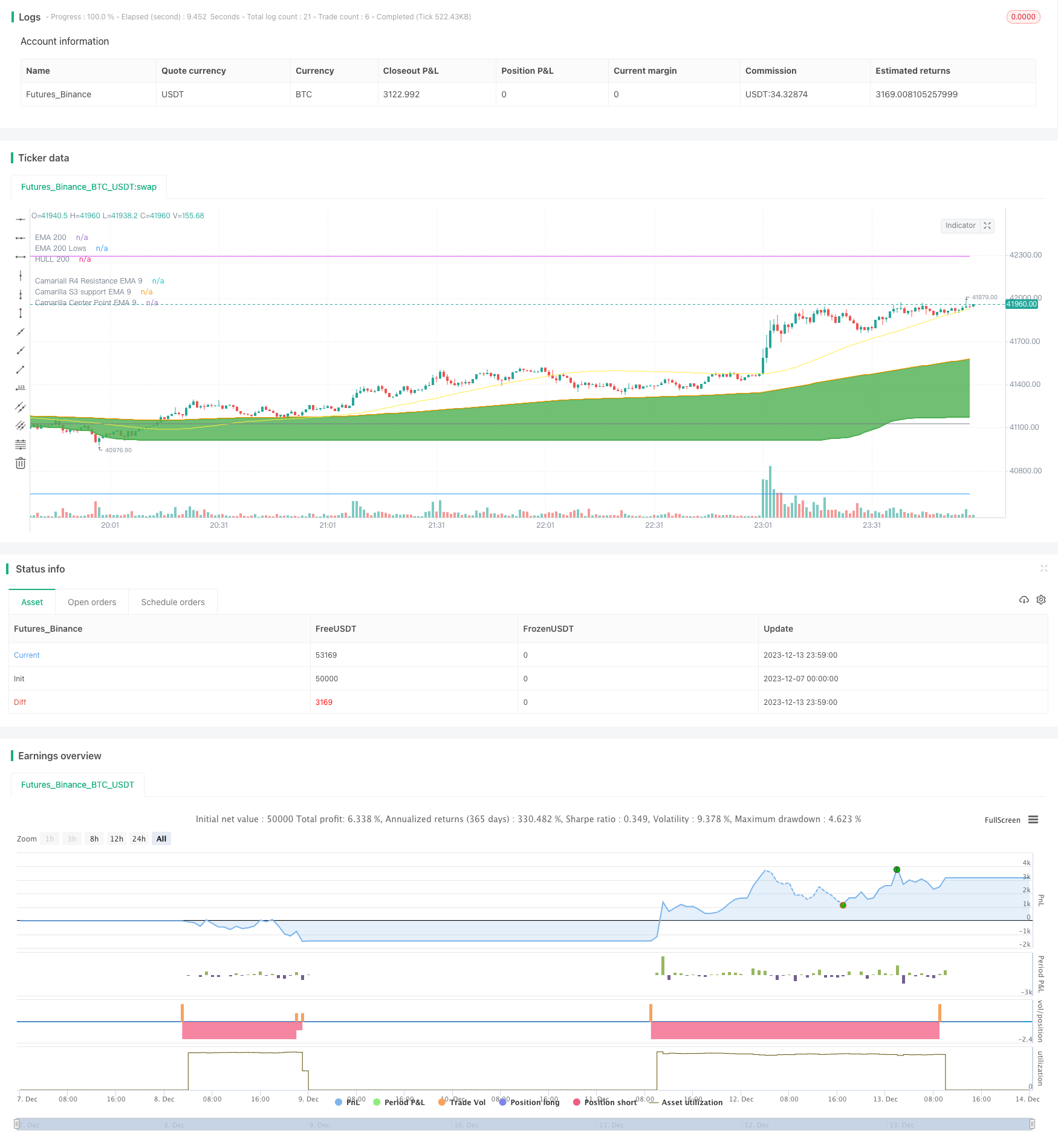Toggle PnL series in chart legend
This screenshot has width=1058, height=1148.
[348, 1102]
